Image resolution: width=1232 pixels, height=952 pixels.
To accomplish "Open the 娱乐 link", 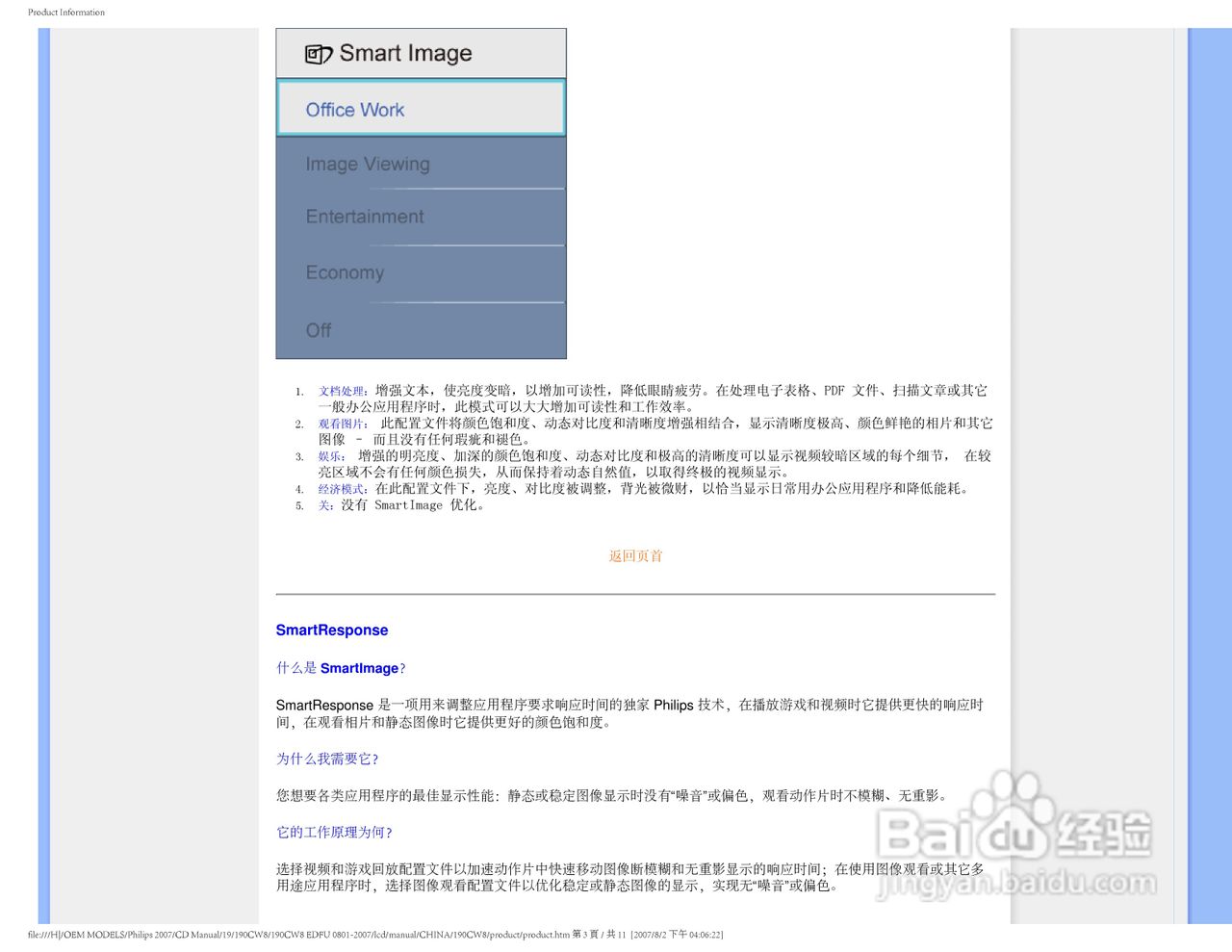I will coord(329,456).
